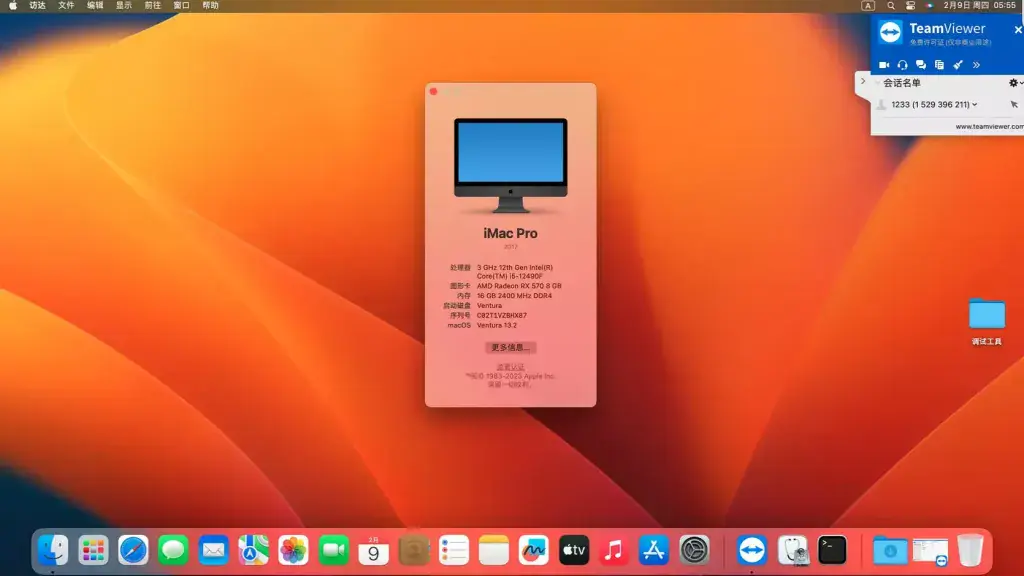Expand more TeamViewer tools double-chevron
The height and width of the screenshot is (576, 1024).
coord(976,65)
